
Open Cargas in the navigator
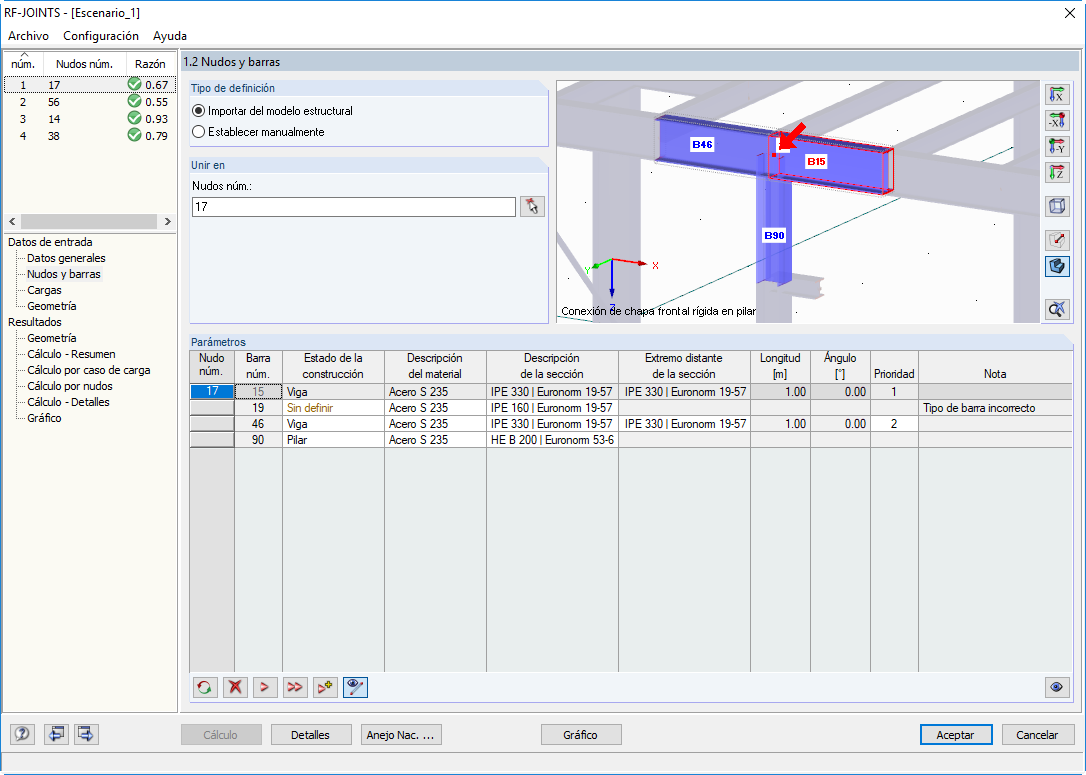click(x=44, y=290)
